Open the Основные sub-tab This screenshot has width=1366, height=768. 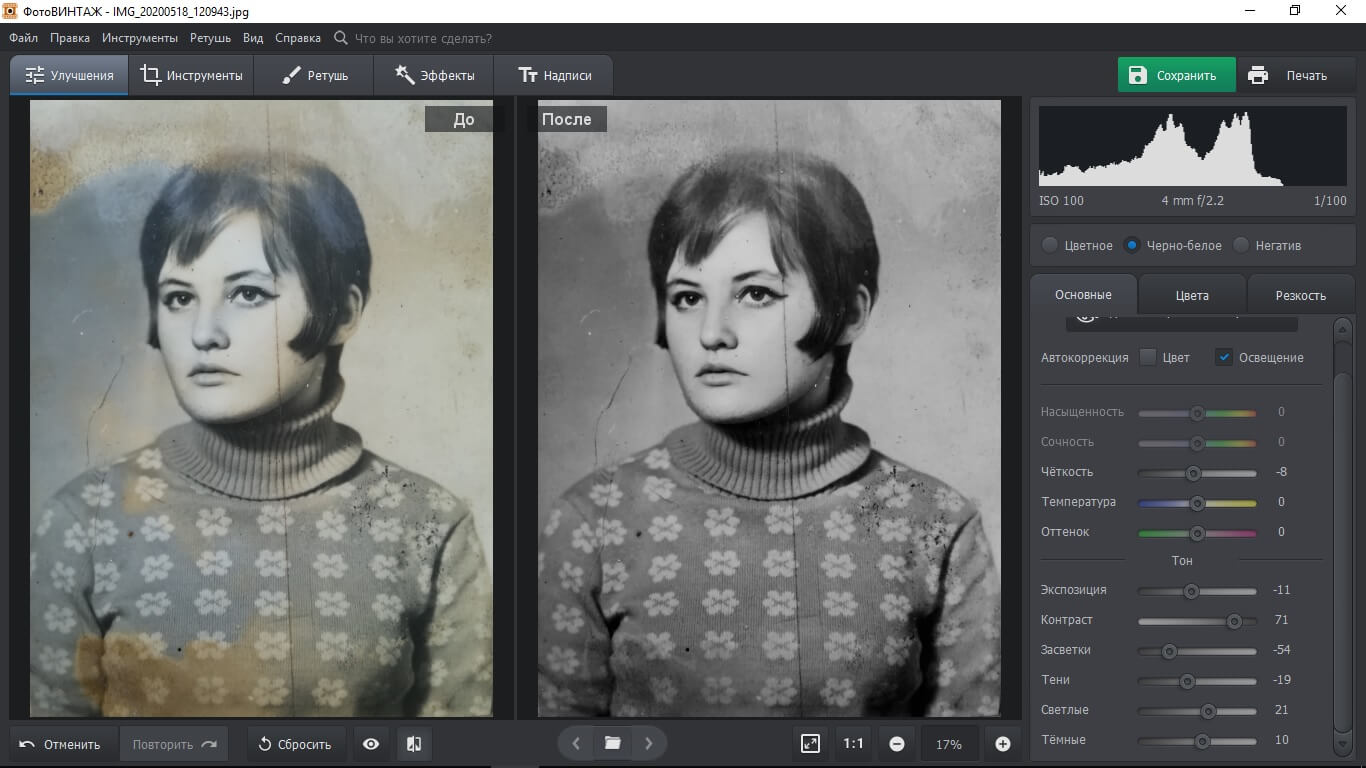(x=1083, y=295)
